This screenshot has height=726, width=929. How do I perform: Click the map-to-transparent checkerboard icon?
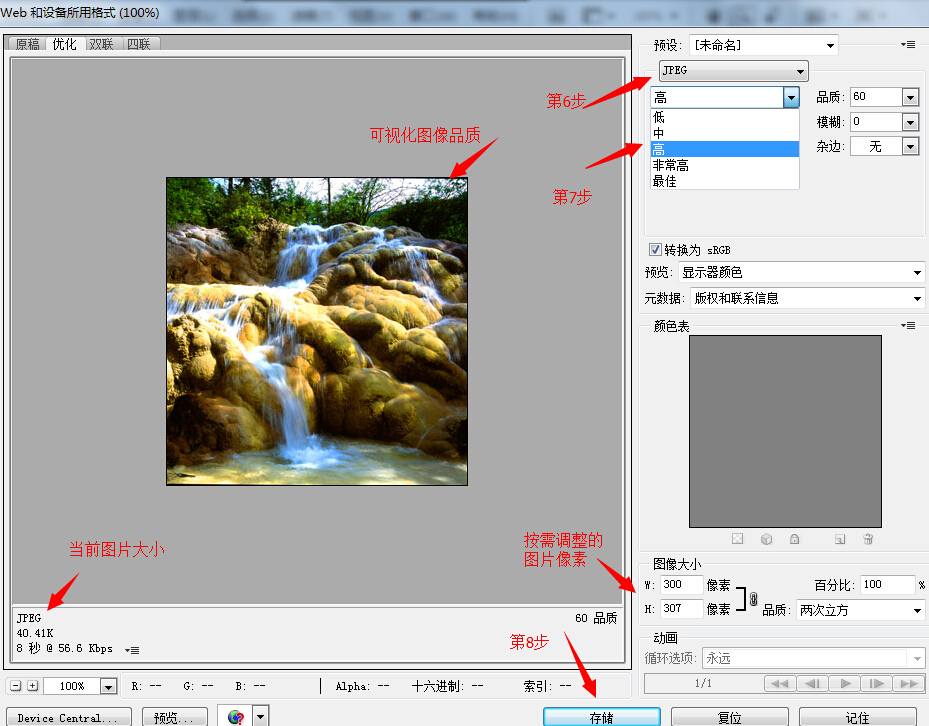[737, 539]
